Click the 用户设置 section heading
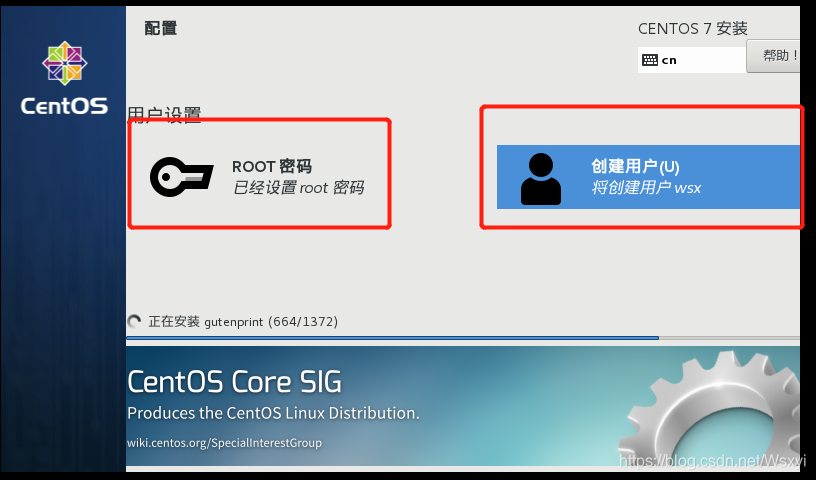The image size is (816, 480). click(x=164, y=114)
